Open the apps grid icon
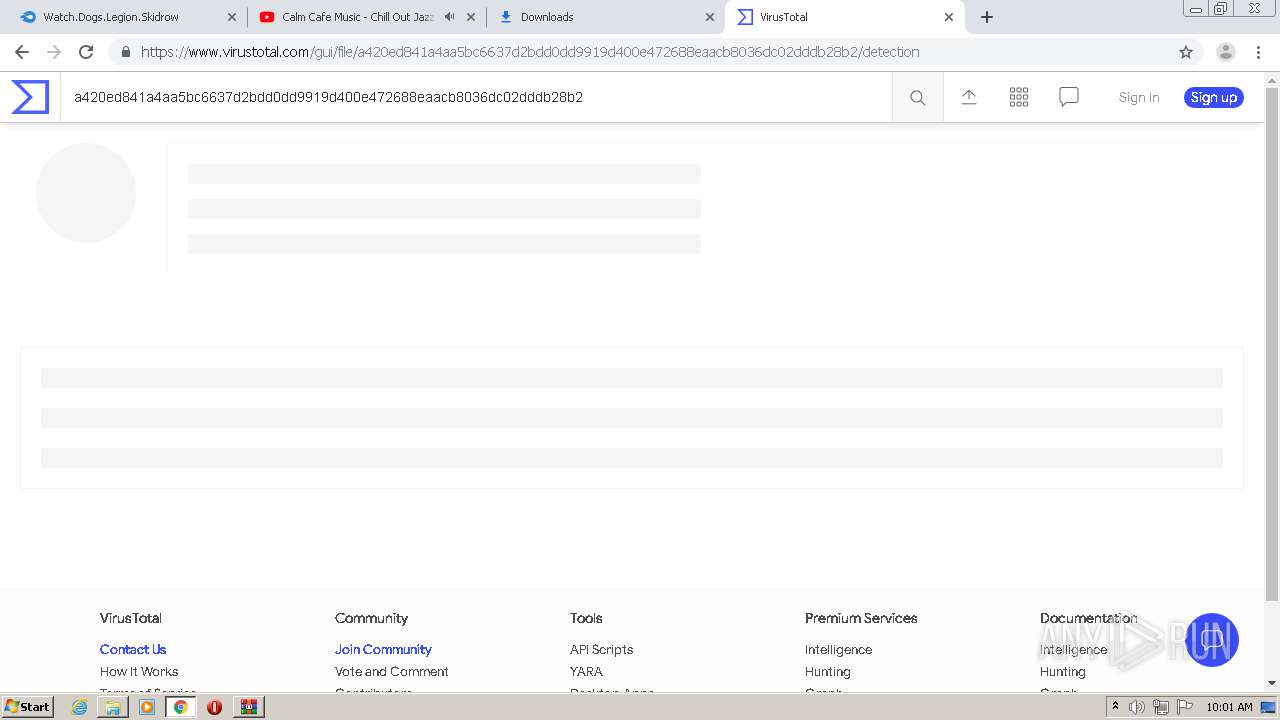Screen dimensions: 1280x720 coord(1019,97)
